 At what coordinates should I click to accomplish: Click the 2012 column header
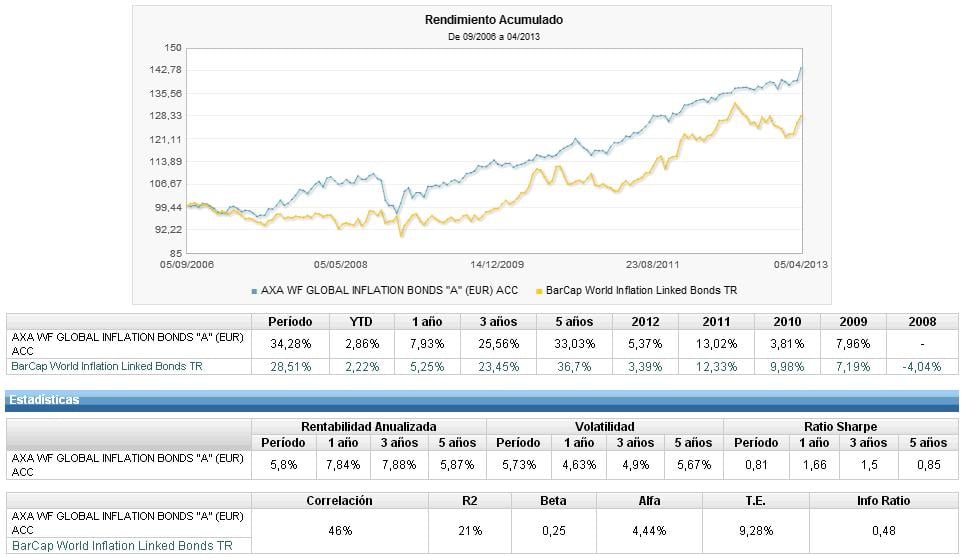tap(646, 322)
